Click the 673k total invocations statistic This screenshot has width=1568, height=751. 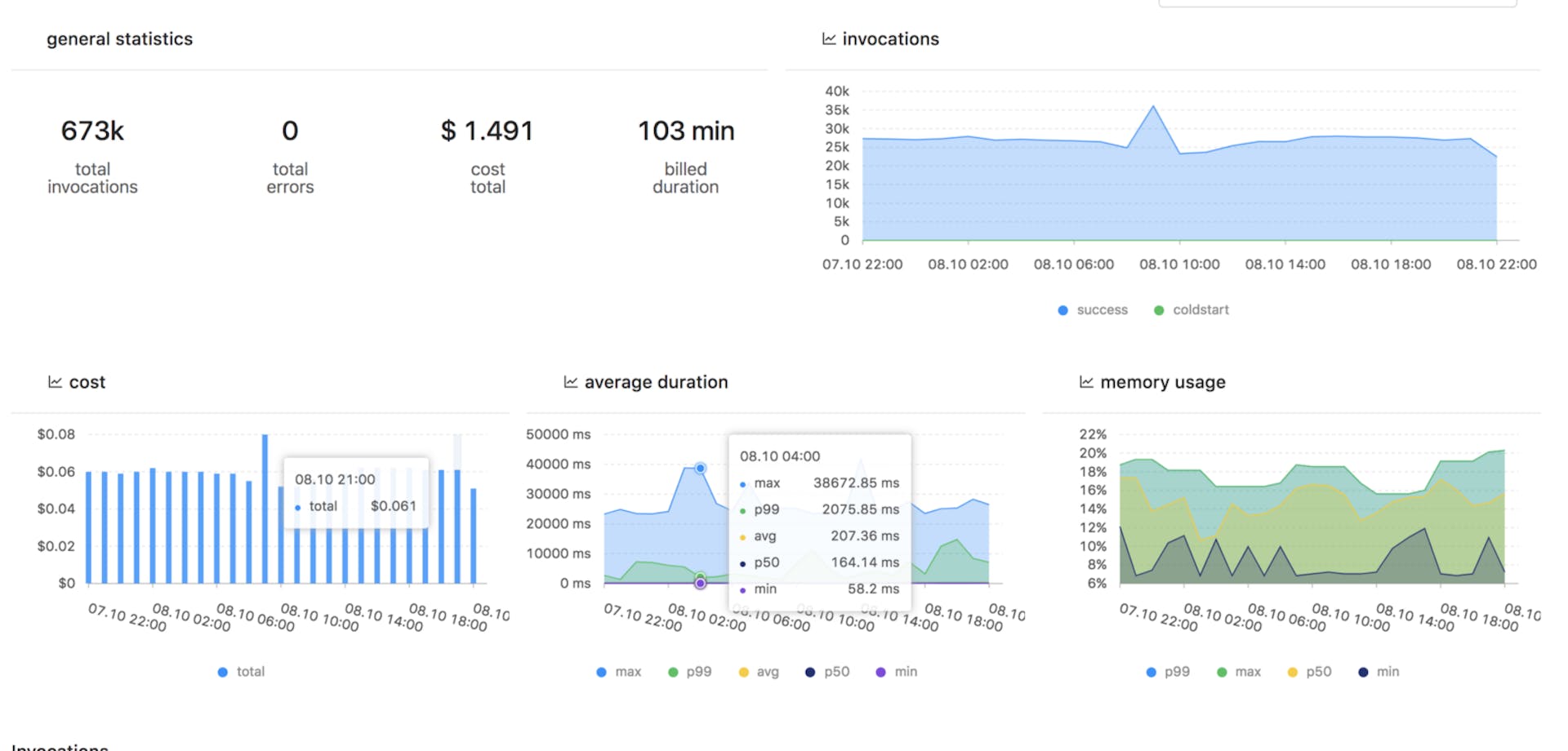tap(92, 131)
